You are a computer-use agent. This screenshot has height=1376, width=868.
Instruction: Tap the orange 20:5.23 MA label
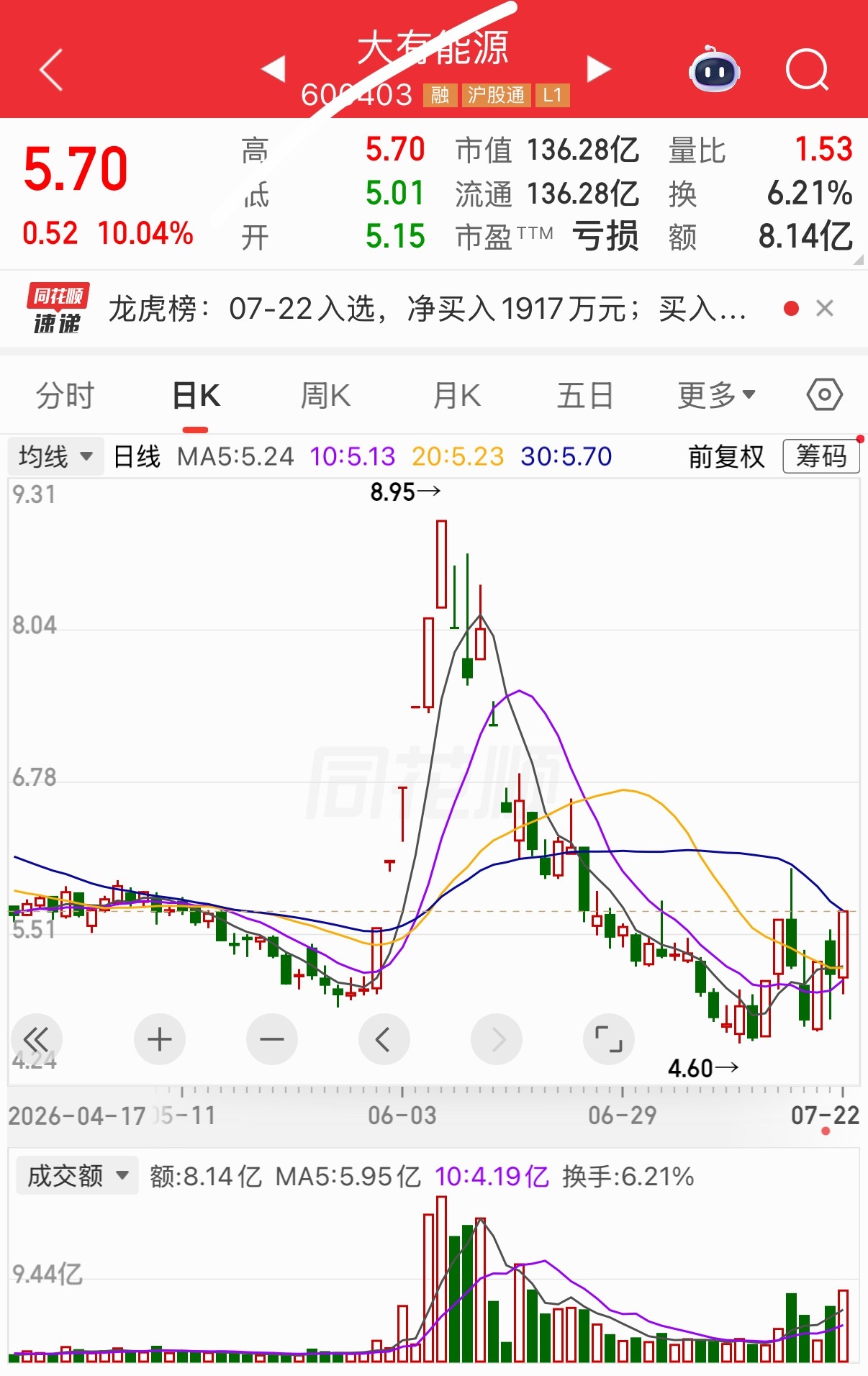click(x=458, y=456)
